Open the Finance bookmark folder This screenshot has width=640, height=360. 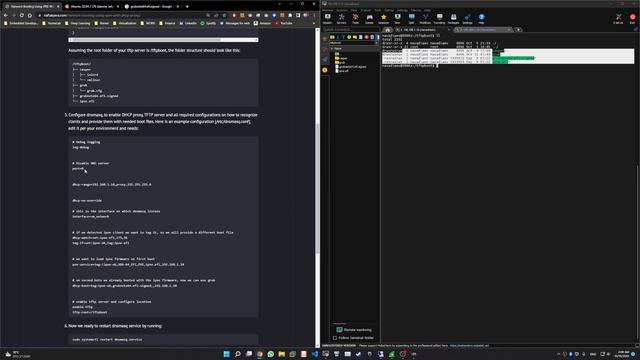click(167, 23)
